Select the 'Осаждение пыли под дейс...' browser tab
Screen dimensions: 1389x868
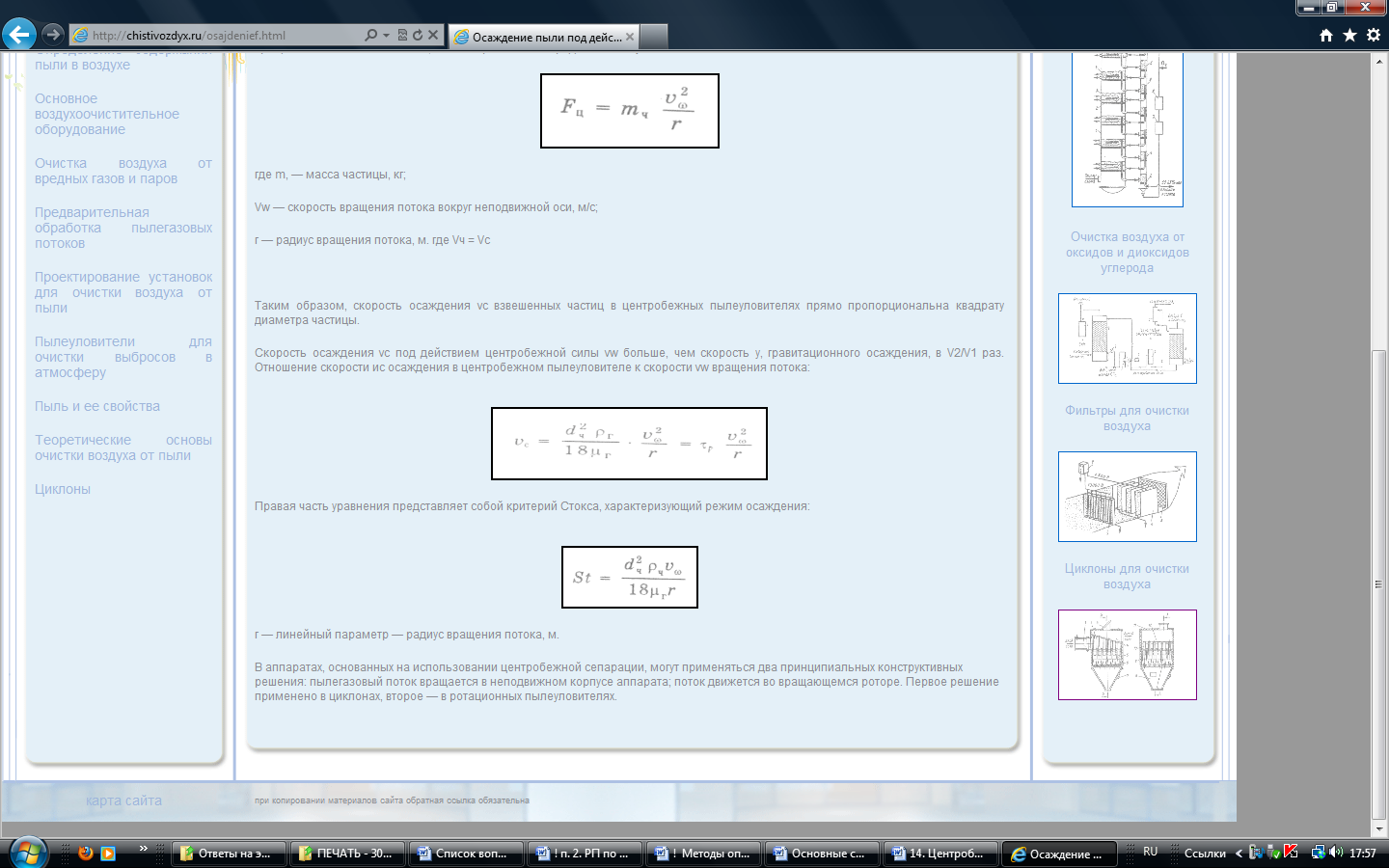[543, 37]
